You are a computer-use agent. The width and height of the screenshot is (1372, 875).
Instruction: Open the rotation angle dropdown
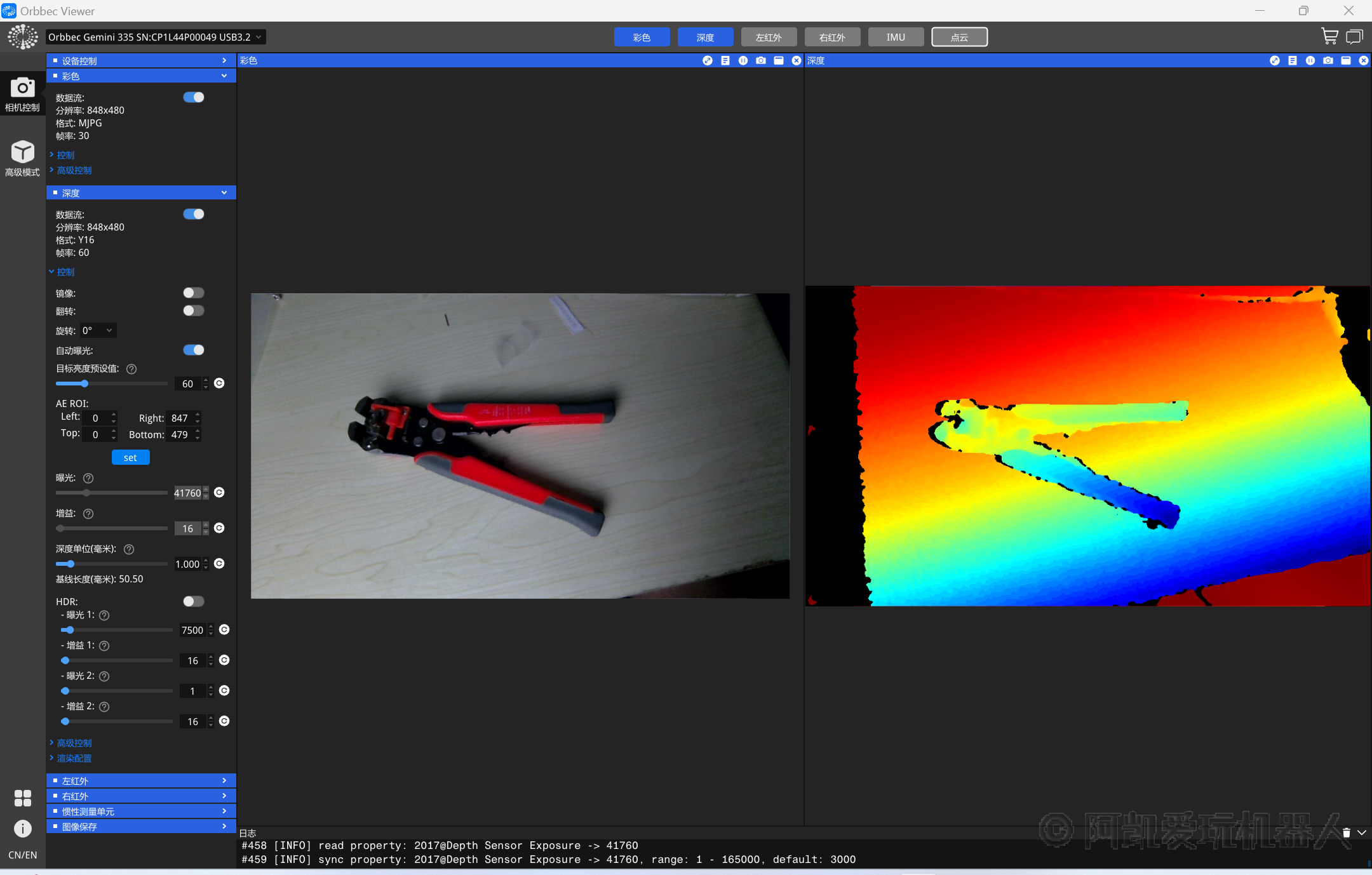pos(98,330)
